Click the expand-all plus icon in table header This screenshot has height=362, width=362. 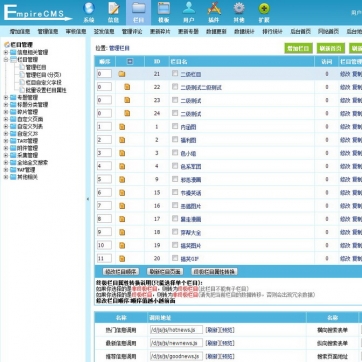pyautogui.click(x=130, y=61)
